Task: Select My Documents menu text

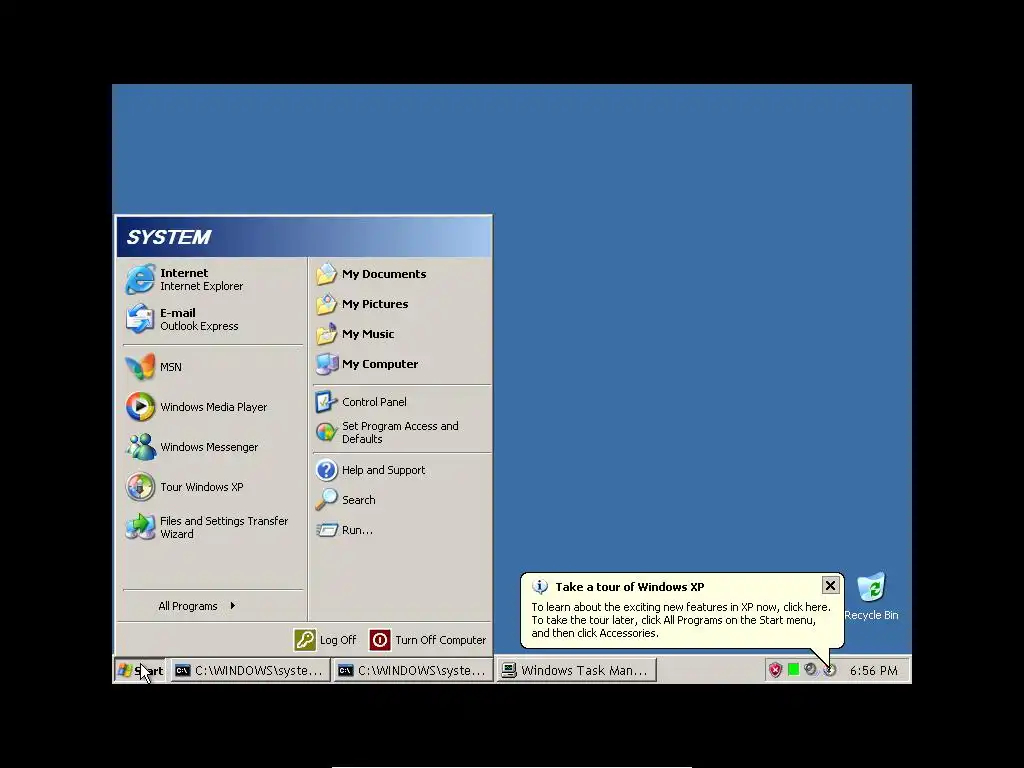Action: [384, 274]
